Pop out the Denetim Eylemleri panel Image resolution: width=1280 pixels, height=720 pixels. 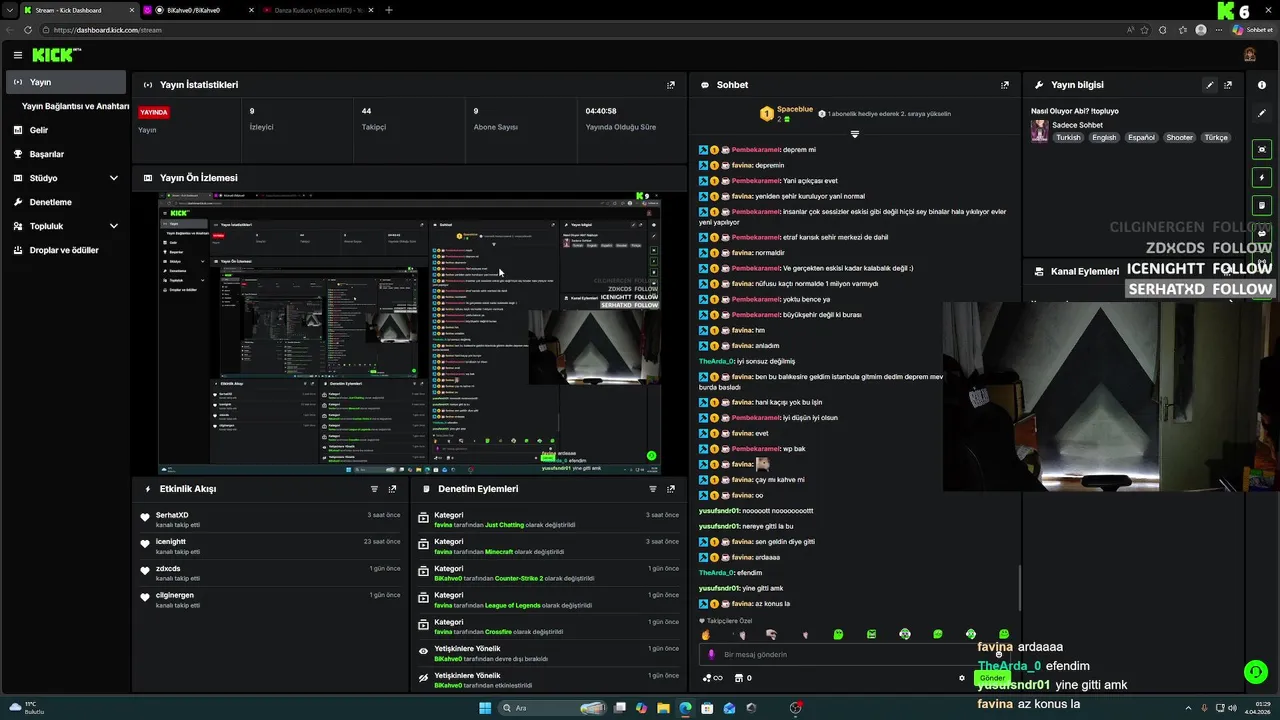671,489
